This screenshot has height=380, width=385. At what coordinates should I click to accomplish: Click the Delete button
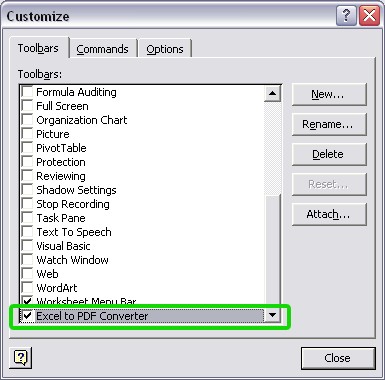coord(329,154)
